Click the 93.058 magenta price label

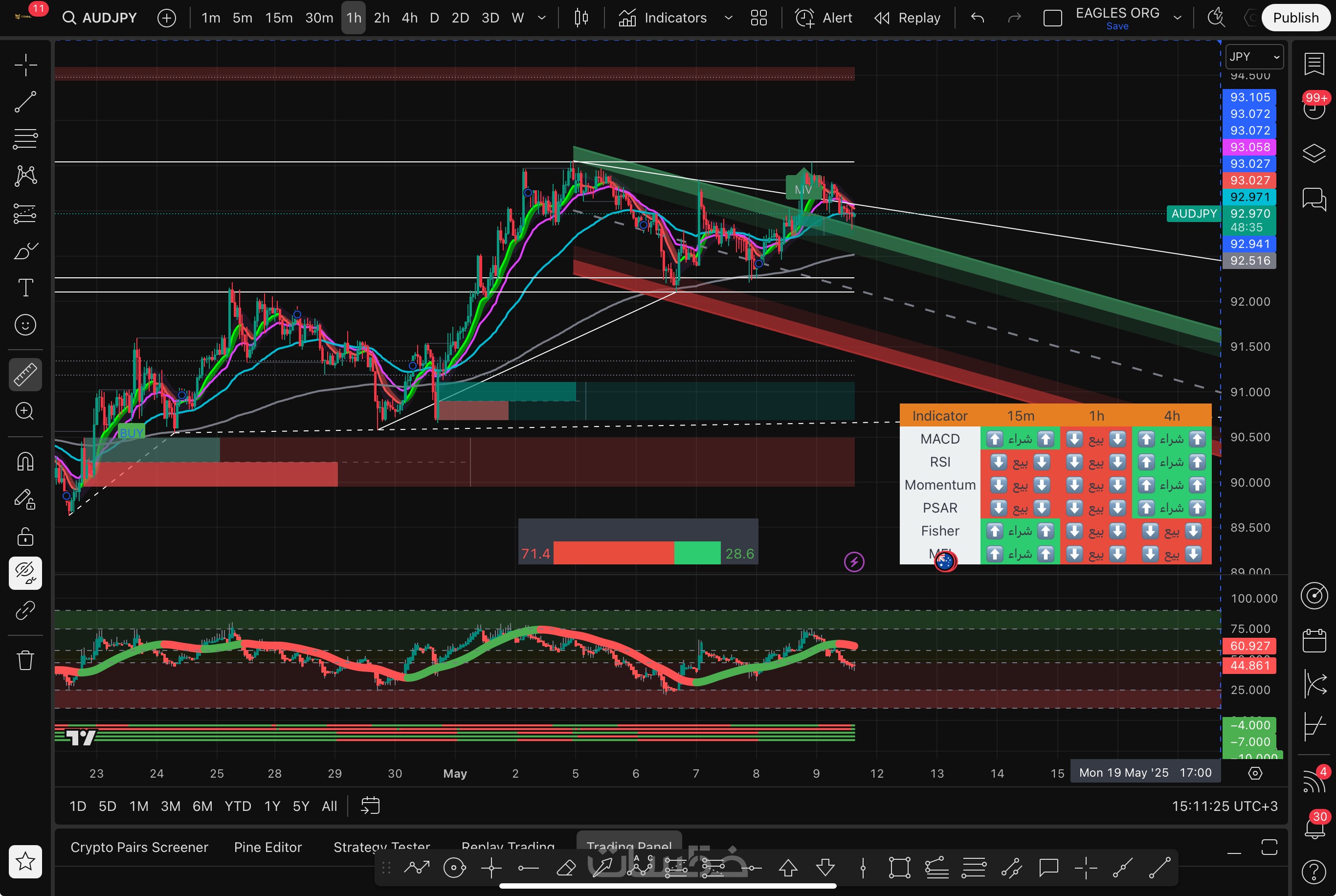pyautogui.click(x=1249, y=147)
